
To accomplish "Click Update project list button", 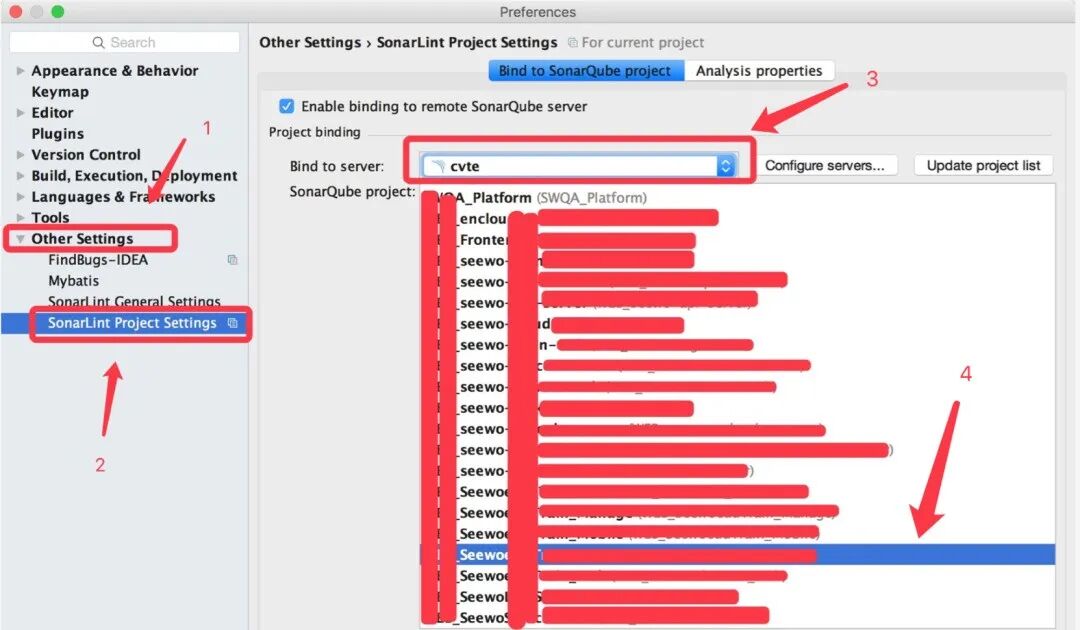I will [983, 165].
